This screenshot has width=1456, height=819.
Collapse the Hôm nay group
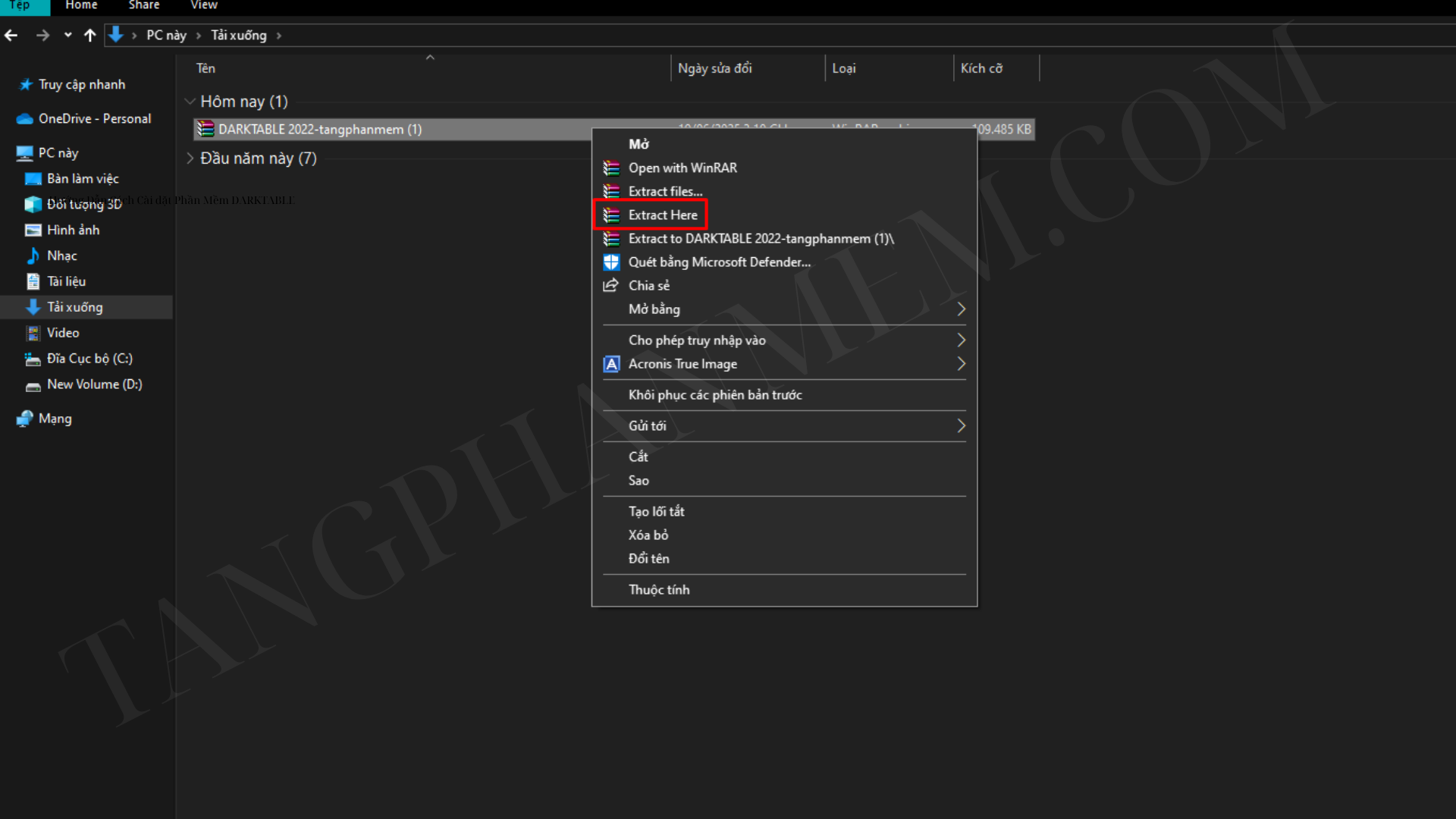pyautogui.click(x=190, y=102)
